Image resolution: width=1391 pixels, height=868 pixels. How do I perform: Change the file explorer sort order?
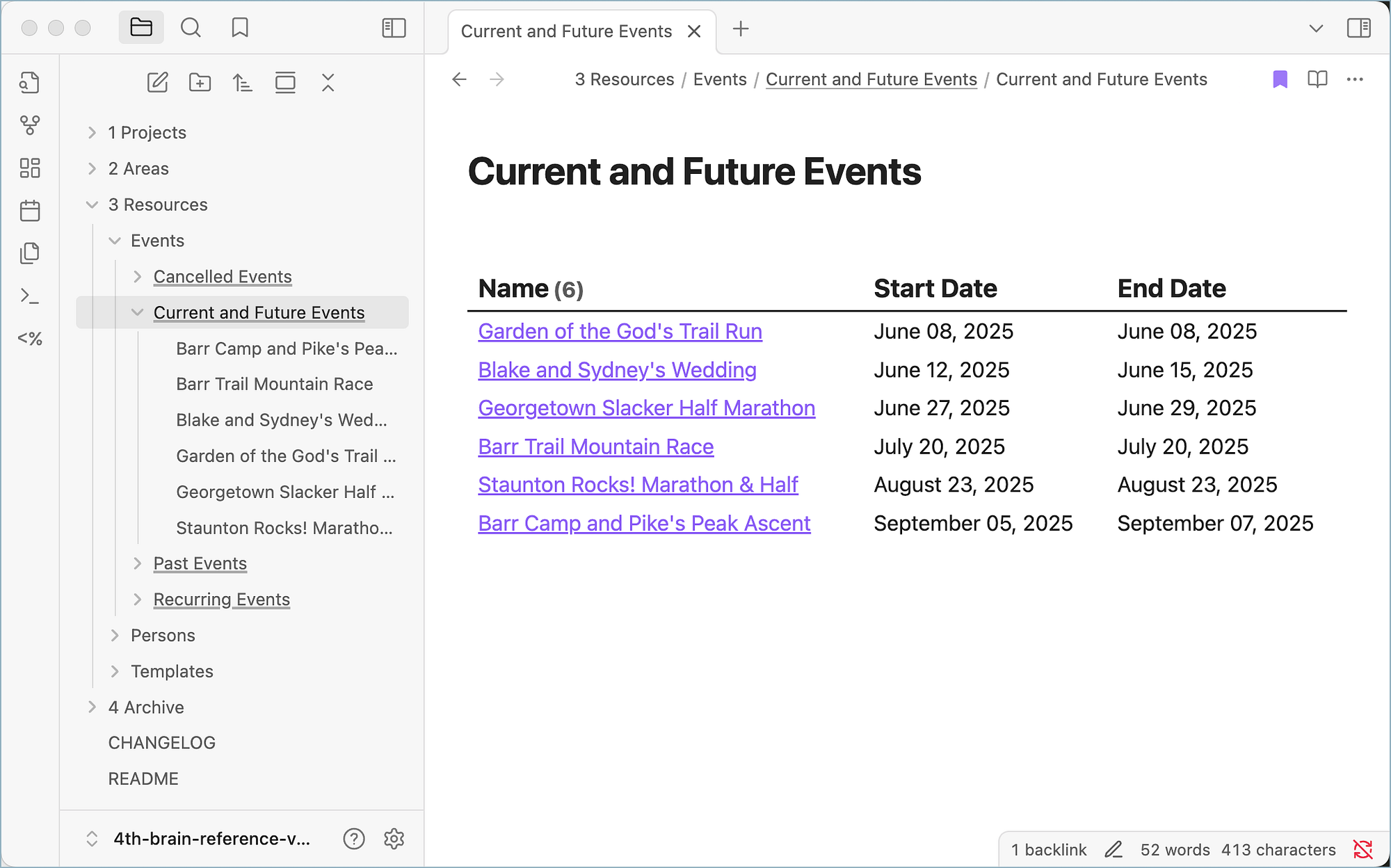click(x=243, y=83)
